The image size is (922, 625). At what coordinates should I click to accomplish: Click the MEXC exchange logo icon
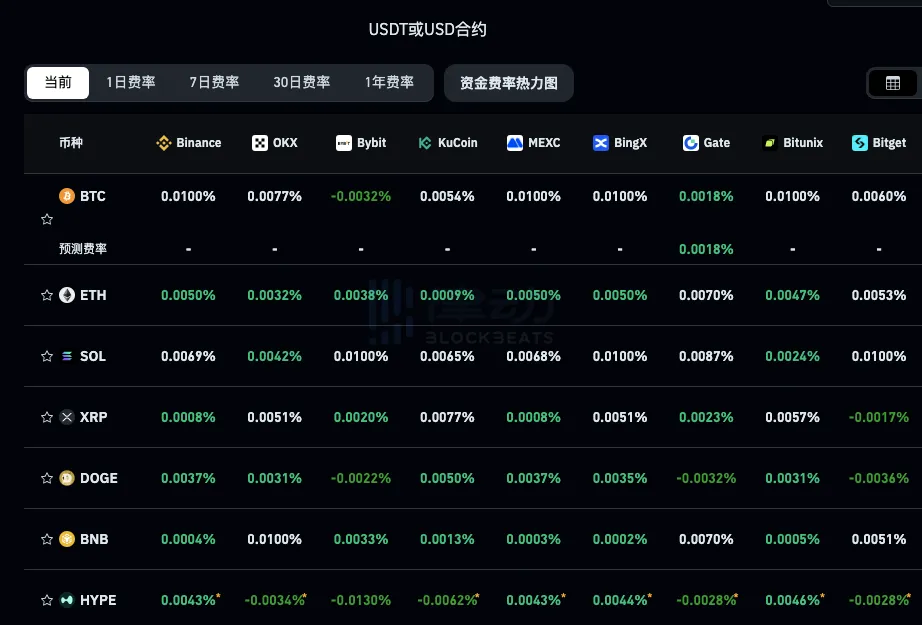pos(515,143)
